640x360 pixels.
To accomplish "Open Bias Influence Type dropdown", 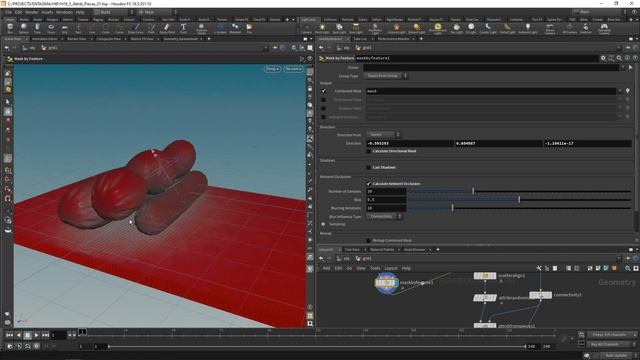I will tap(384, 216).
